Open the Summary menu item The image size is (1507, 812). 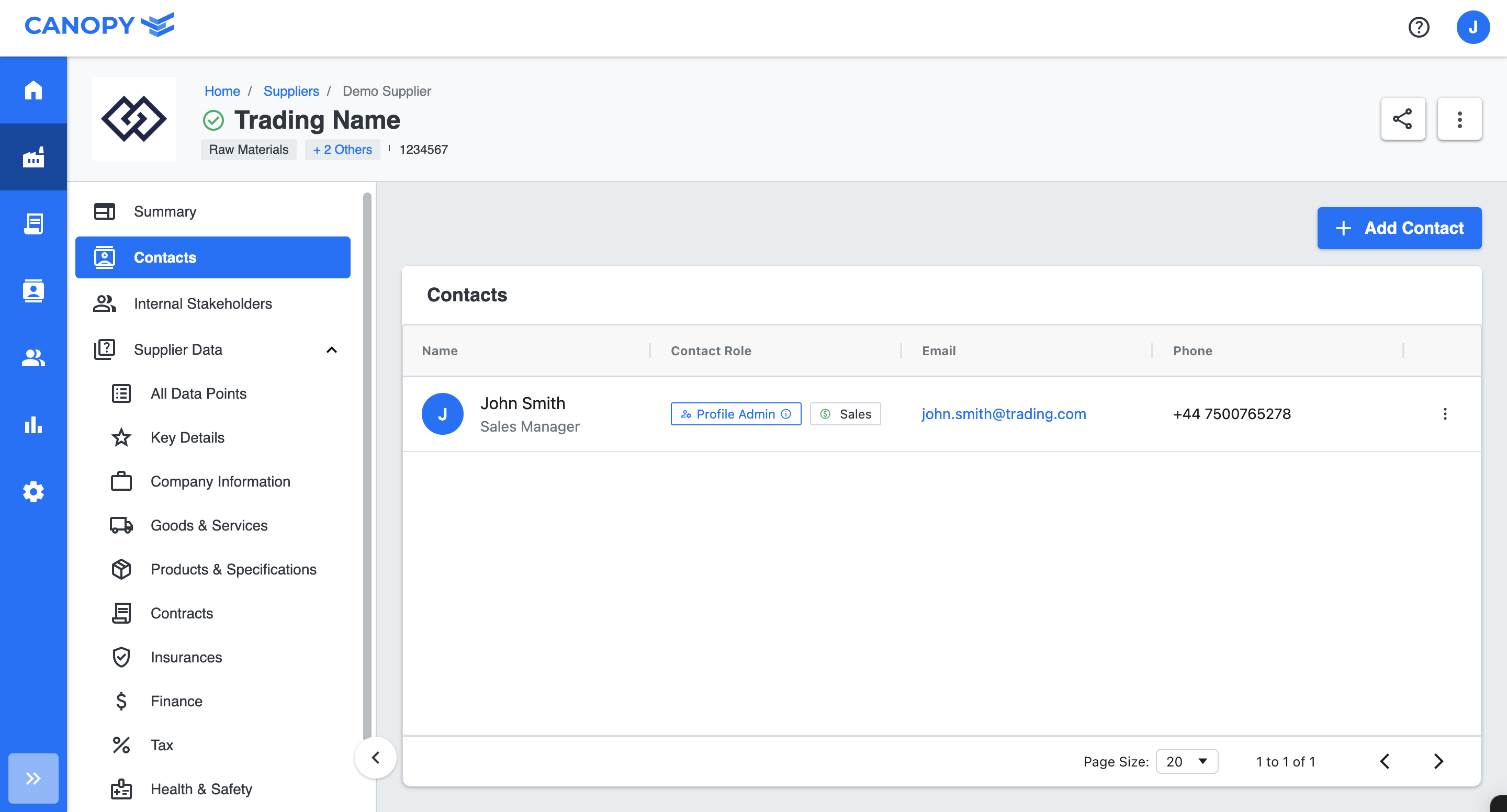(x=213, y=211)
